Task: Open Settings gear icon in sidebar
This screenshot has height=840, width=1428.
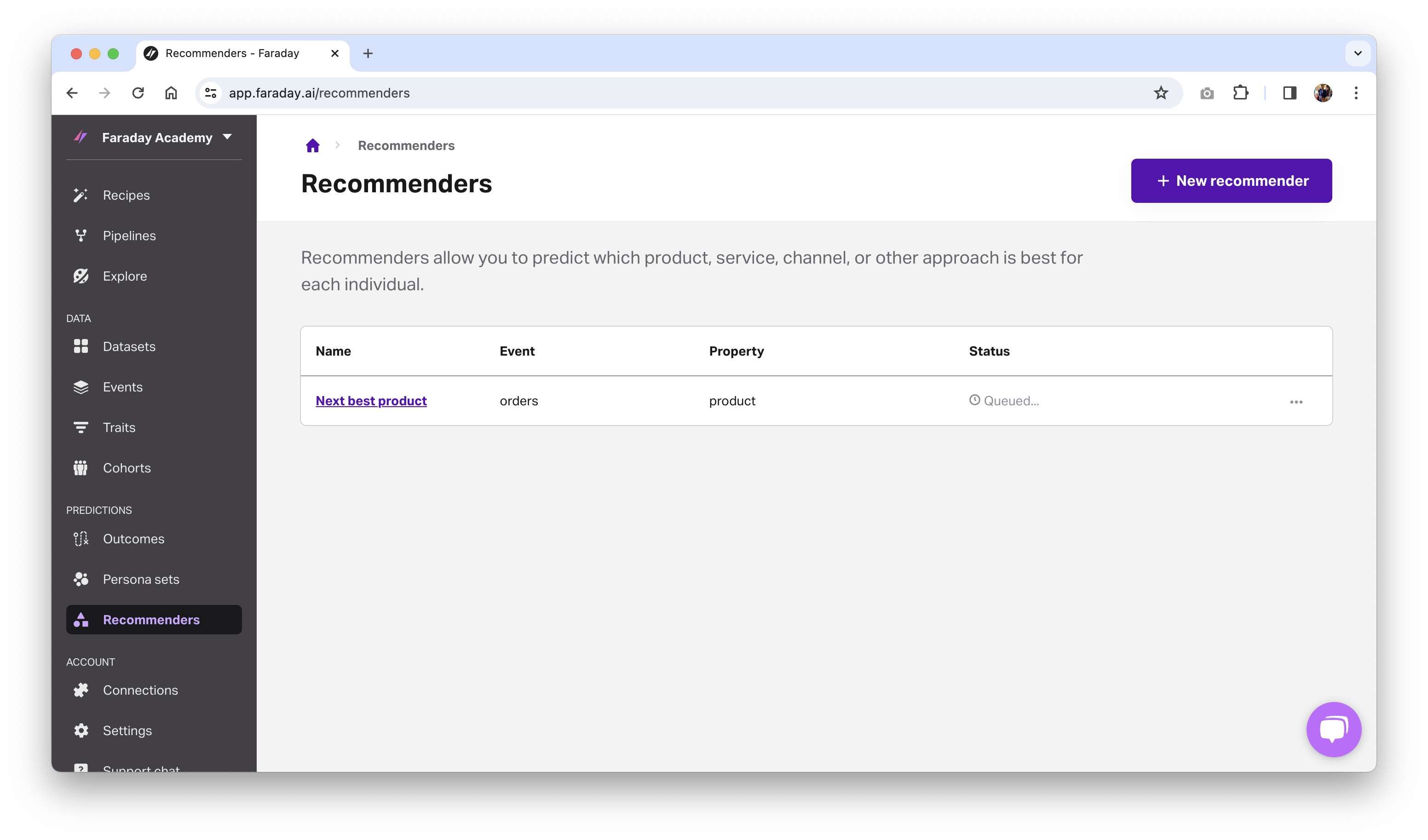Action: 81,731
